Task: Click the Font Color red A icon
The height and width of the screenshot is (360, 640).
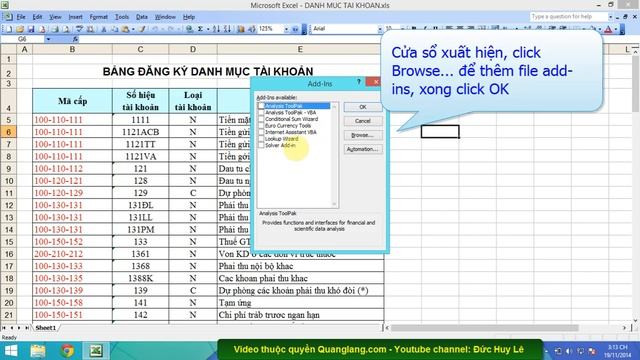Action: (x=608, y=29)
